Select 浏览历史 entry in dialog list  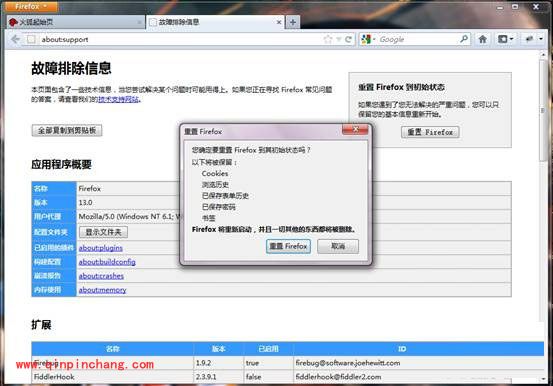tap(215, 185)
